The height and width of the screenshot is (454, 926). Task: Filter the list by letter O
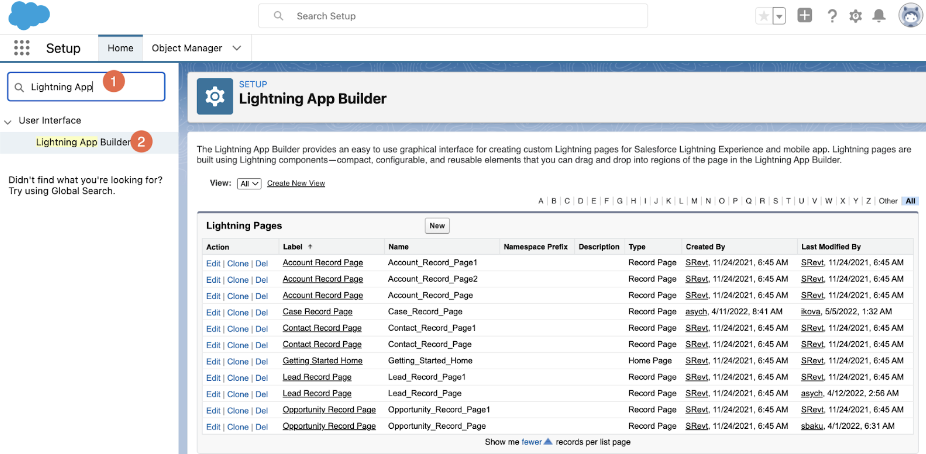(722, 201)
